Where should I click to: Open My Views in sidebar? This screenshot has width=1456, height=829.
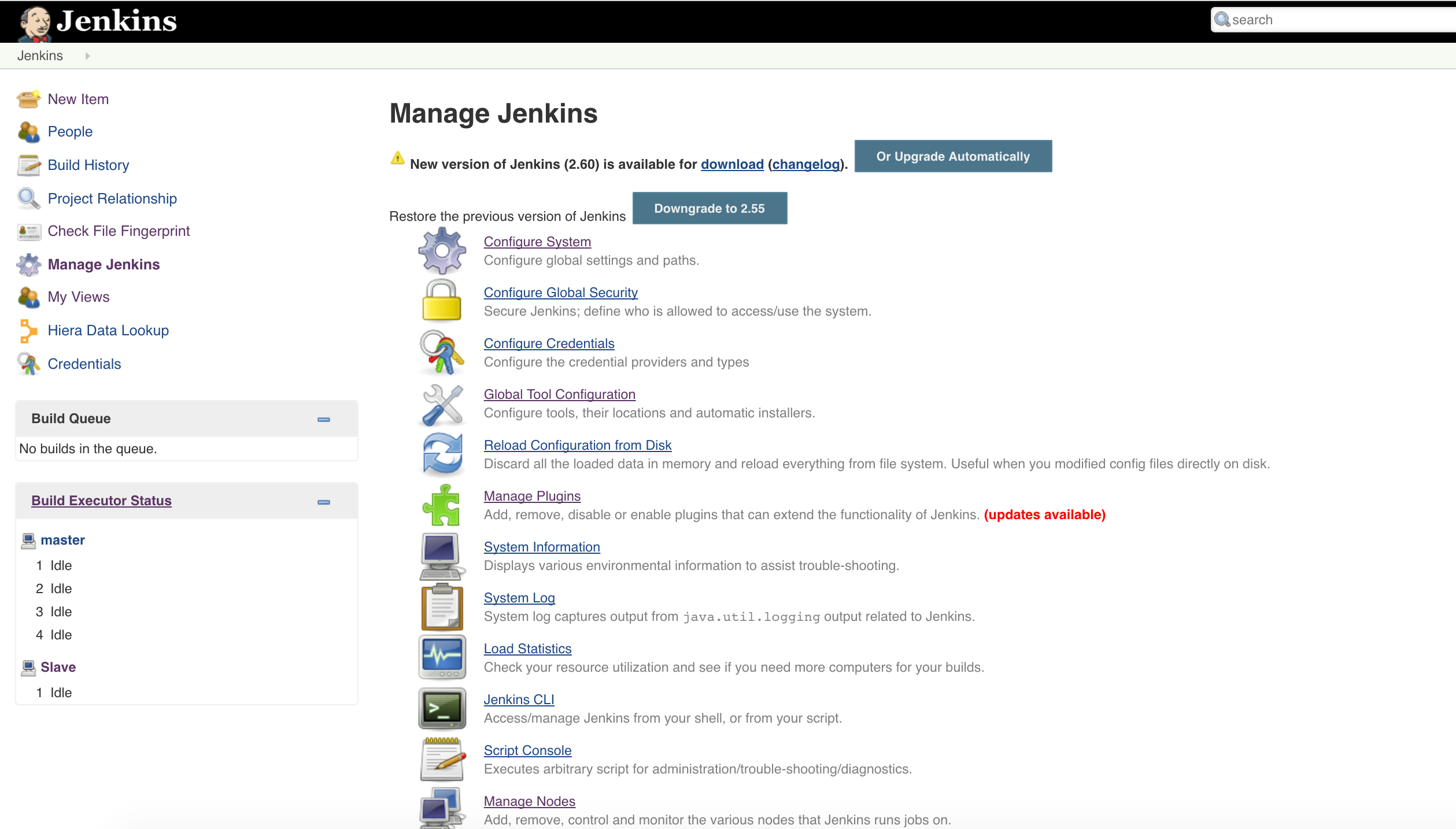(x=79, y=297)
